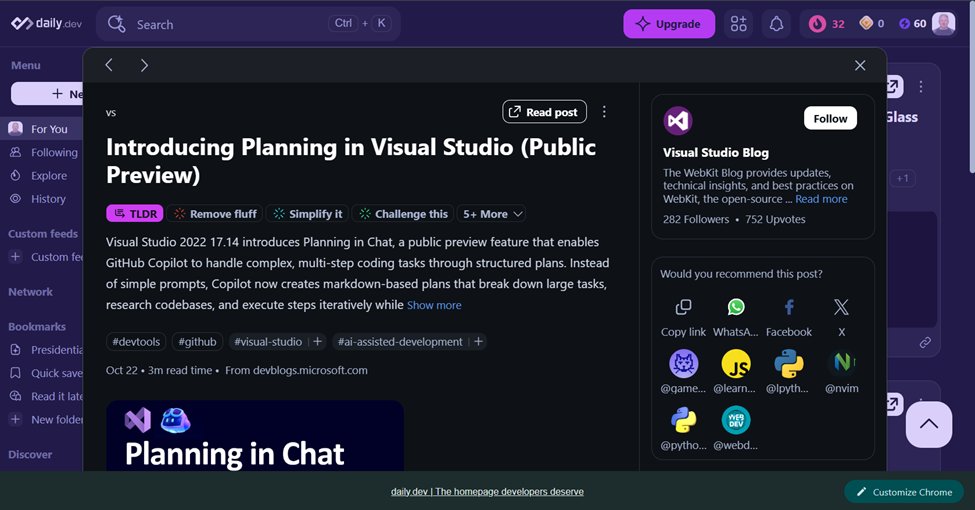
Task: Go to previous post arrow
Action: click(x=109, y=65)
